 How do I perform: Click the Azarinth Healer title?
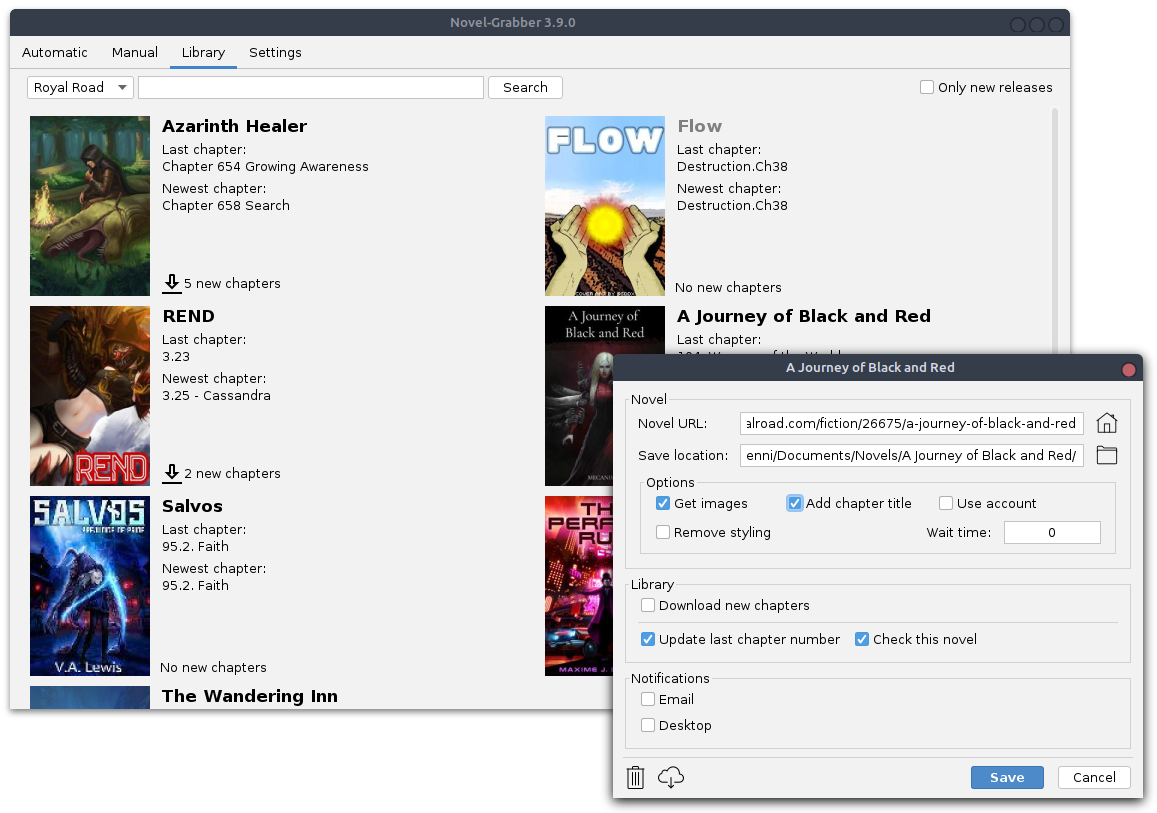(235, 126)
